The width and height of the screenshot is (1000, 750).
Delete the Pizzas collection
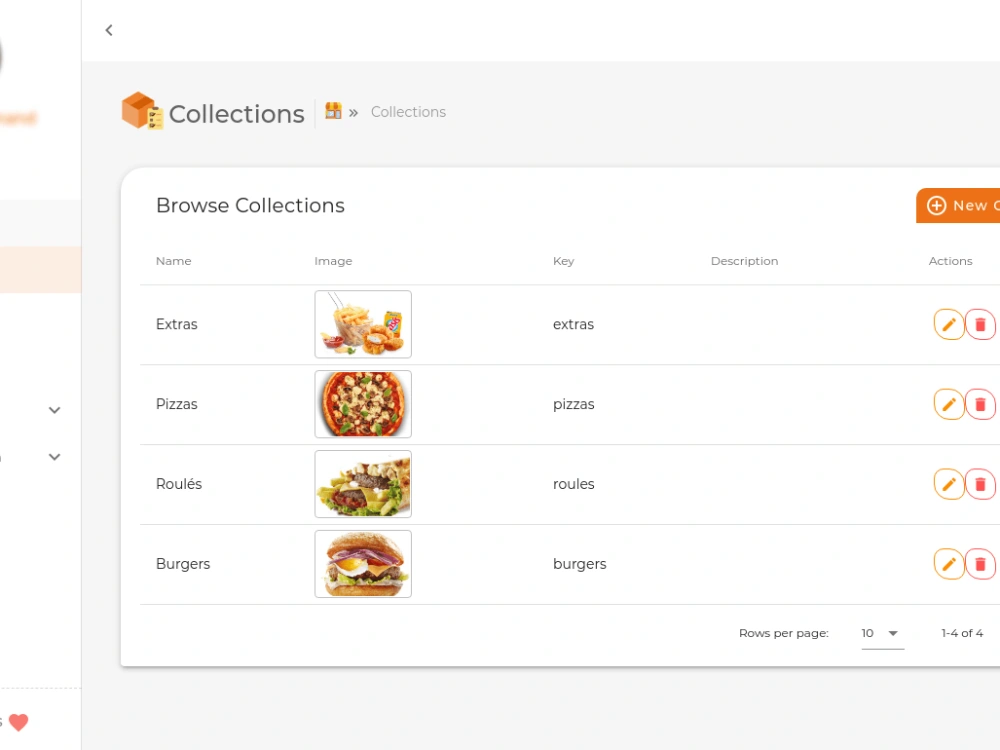coord(980,404)
